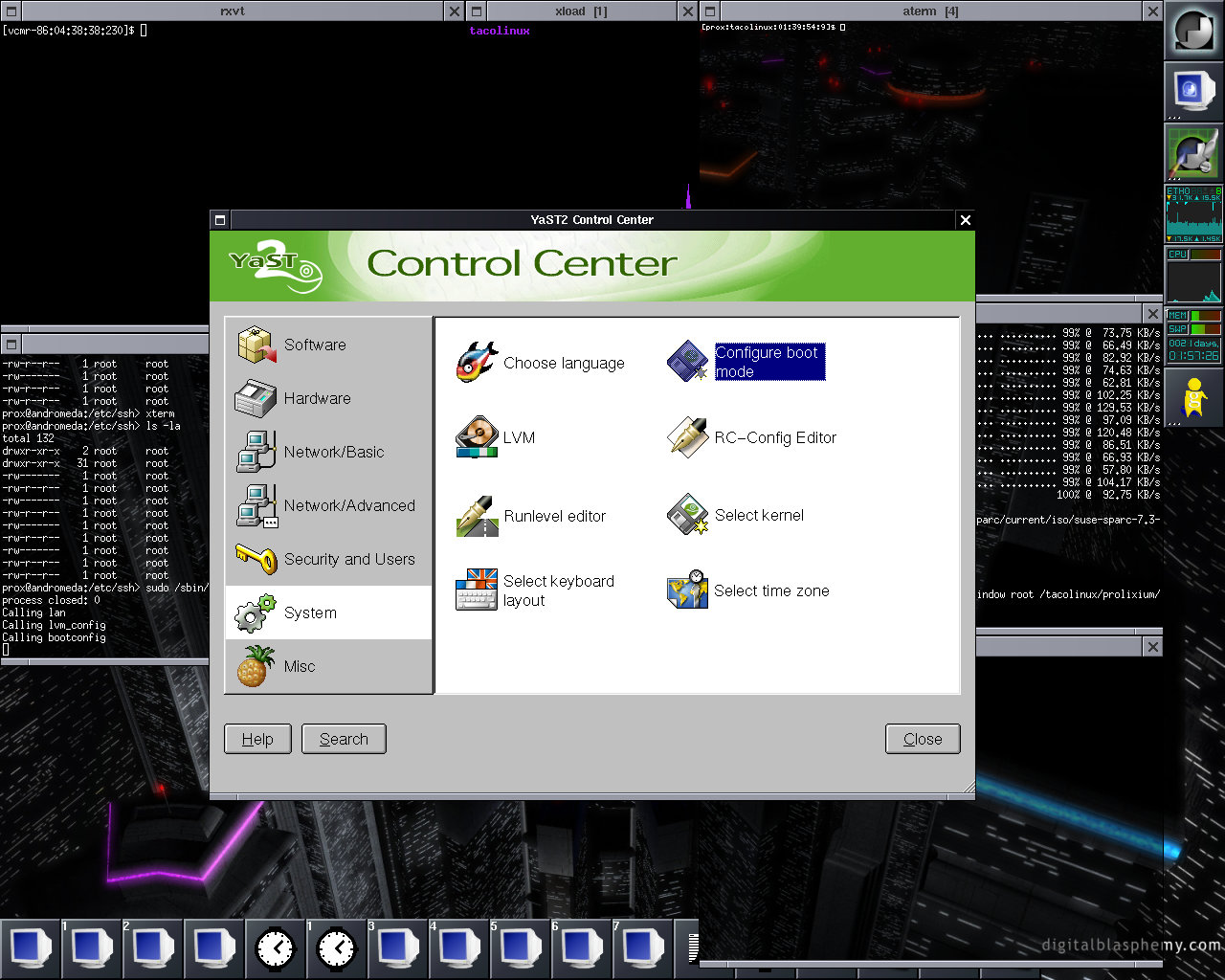Screen dimensions: 1225x980
Task: Click the 'process closed: 0' terminal line
Action: (x=51, y=600)
